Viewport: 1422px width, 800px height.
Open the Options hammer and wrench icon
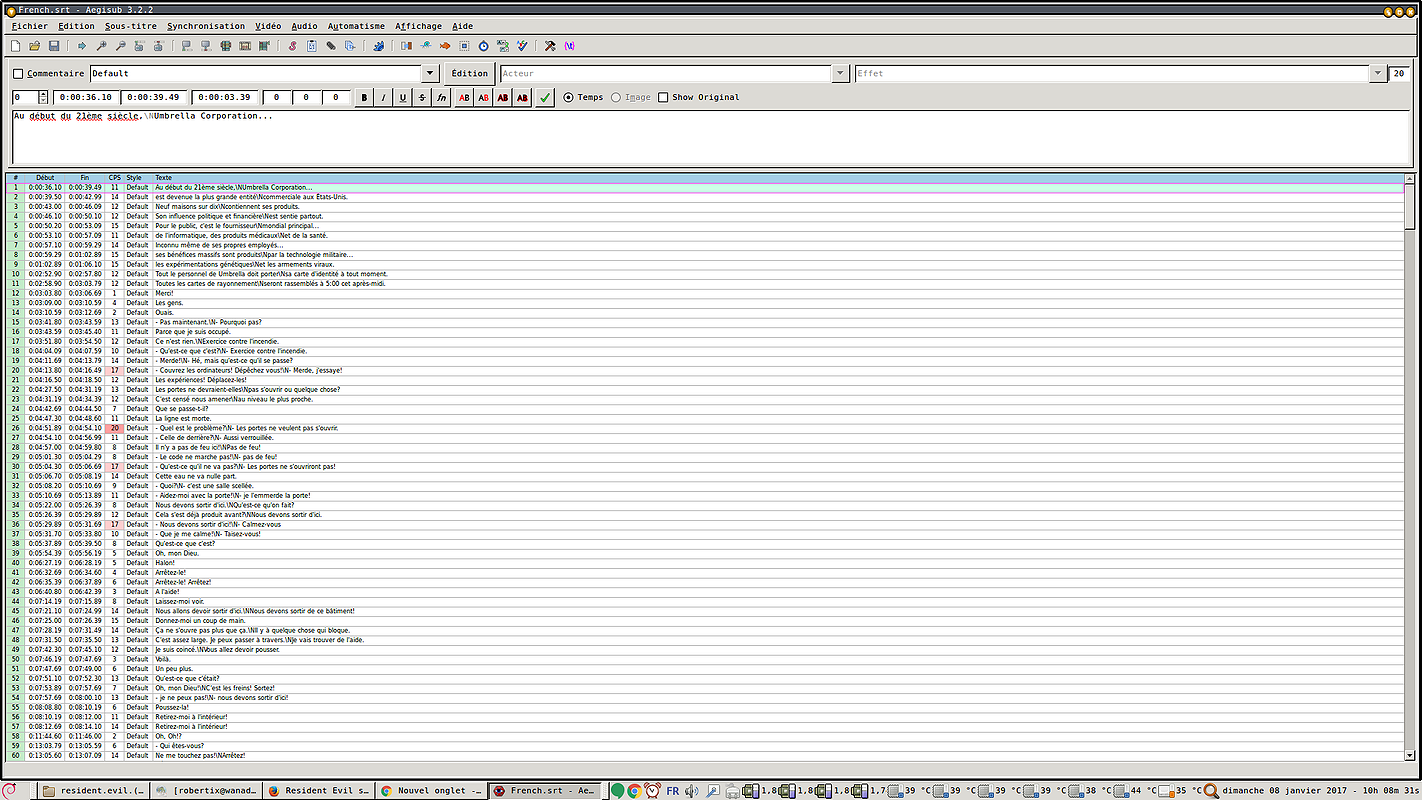[550, 46]
